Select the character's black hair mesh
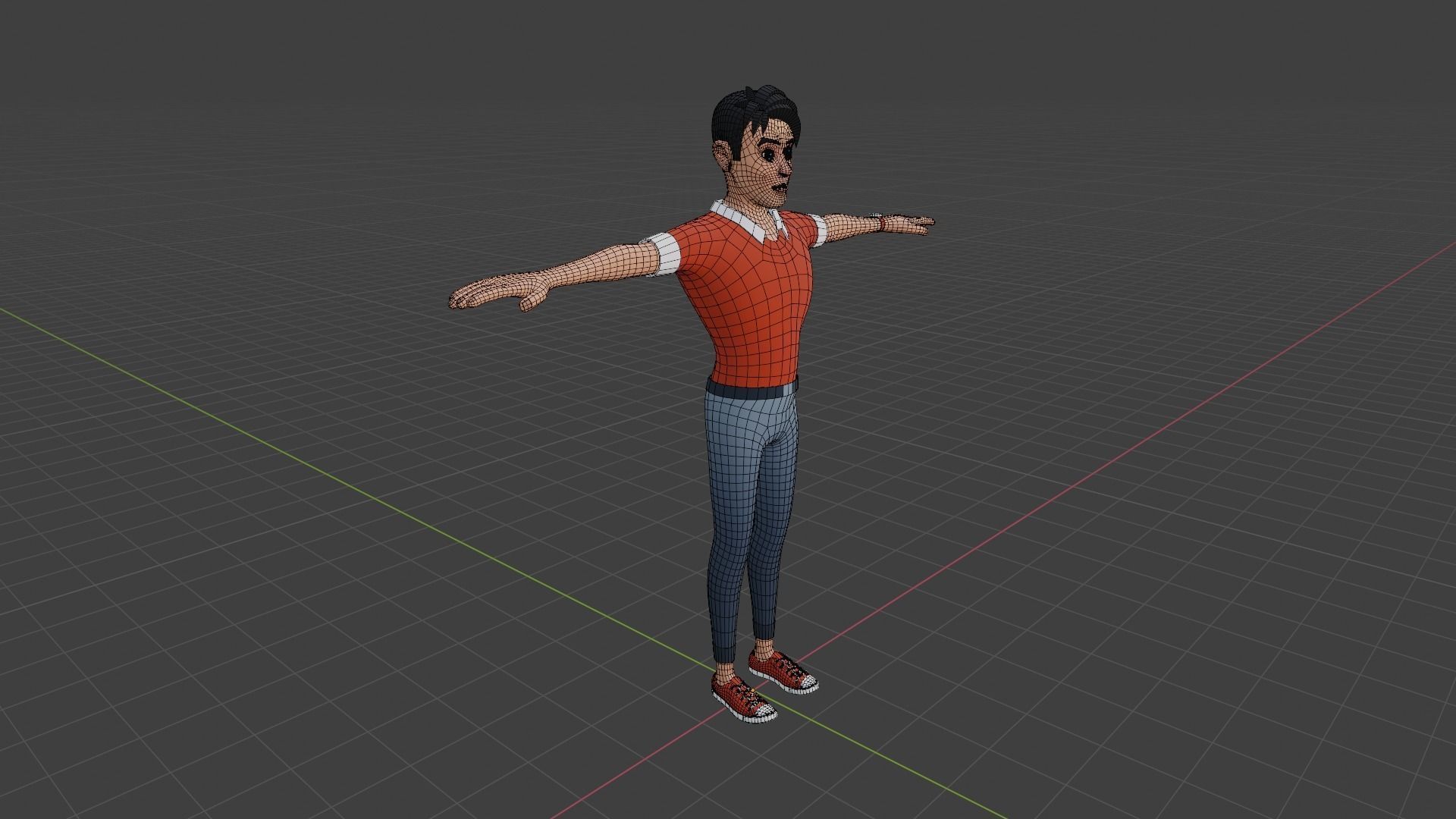Image resolution: width=1456 pixels, height=819 pixels. coord(743,114)
